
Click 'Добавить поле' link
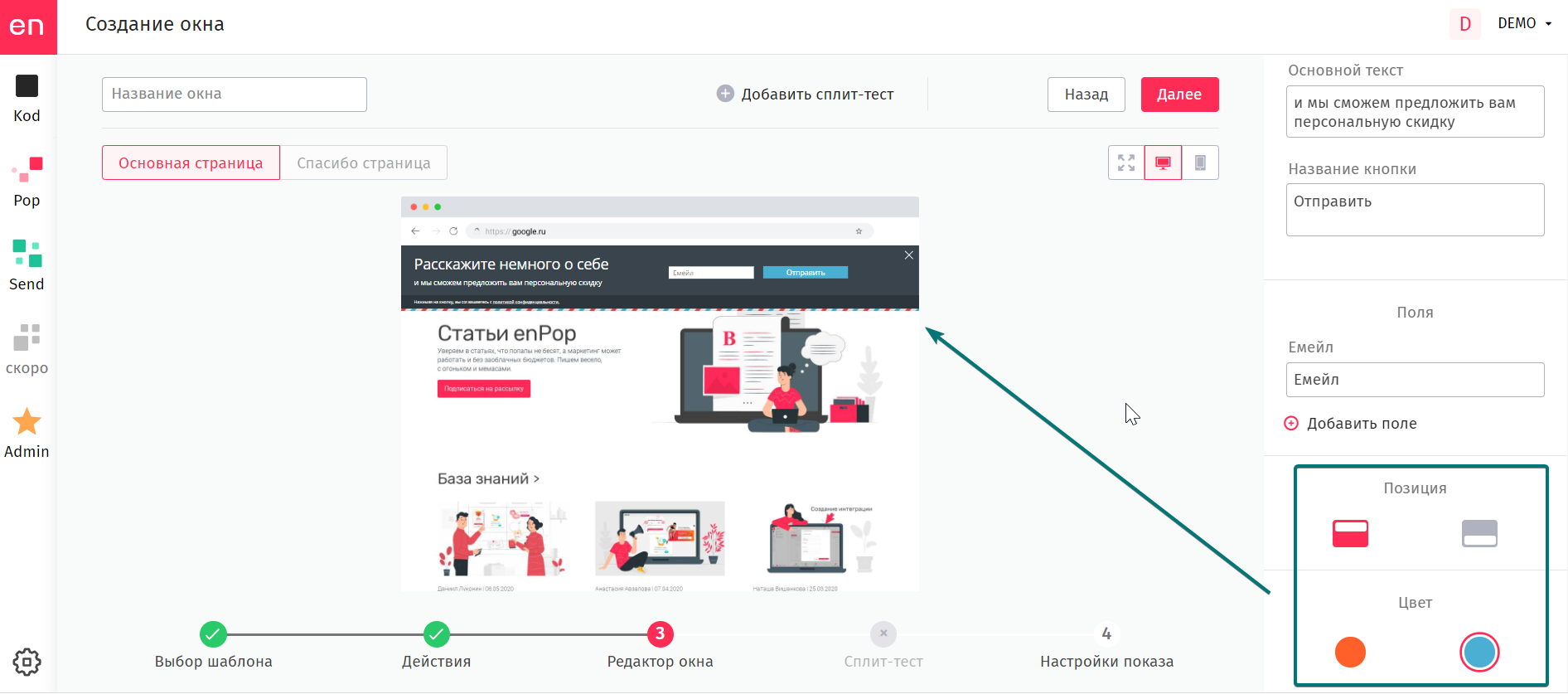[x=1362, y=424]
